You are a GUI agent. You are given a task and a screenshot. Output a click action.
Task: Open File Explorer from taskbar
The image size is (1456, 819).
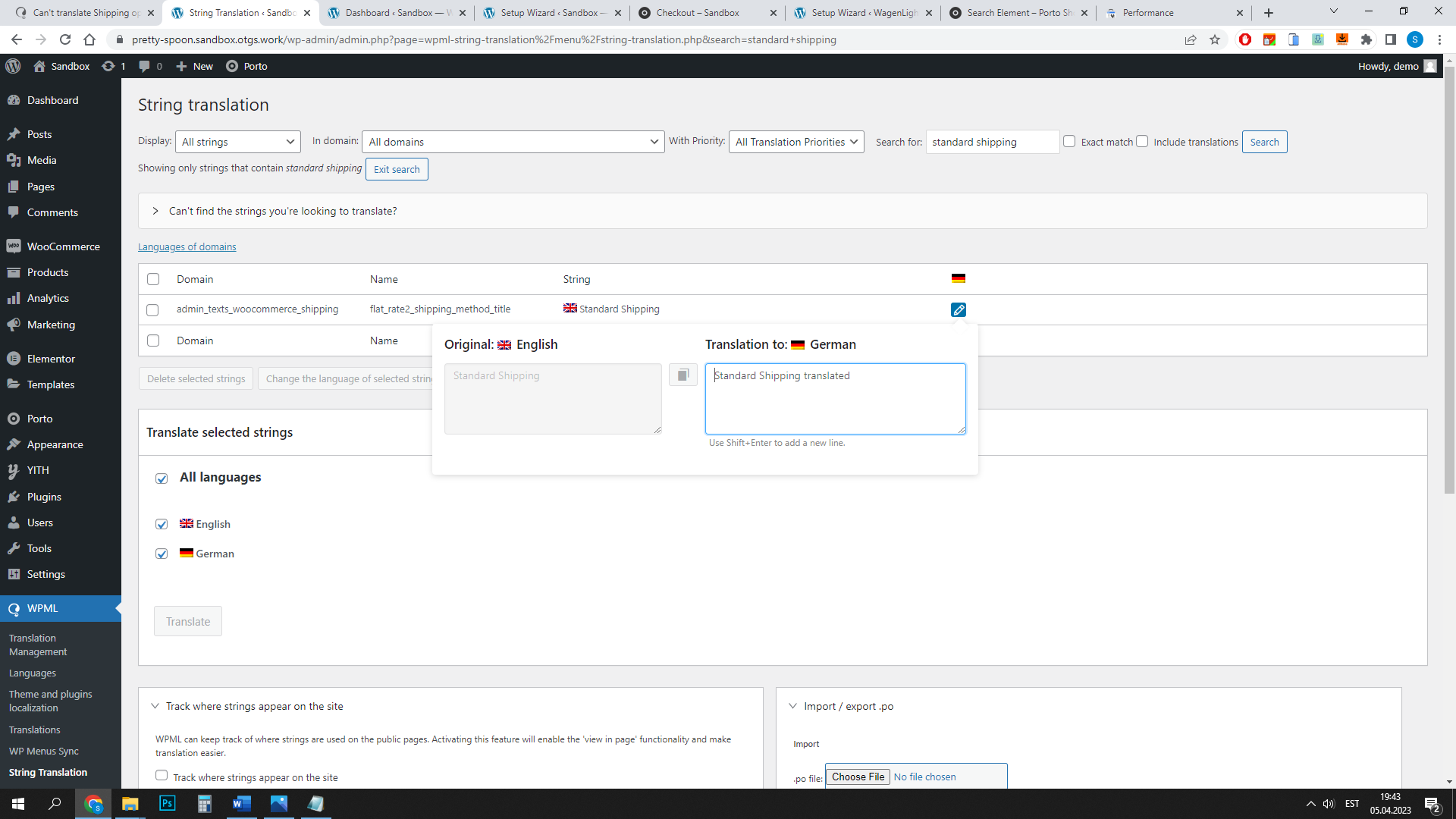point(130,804)
